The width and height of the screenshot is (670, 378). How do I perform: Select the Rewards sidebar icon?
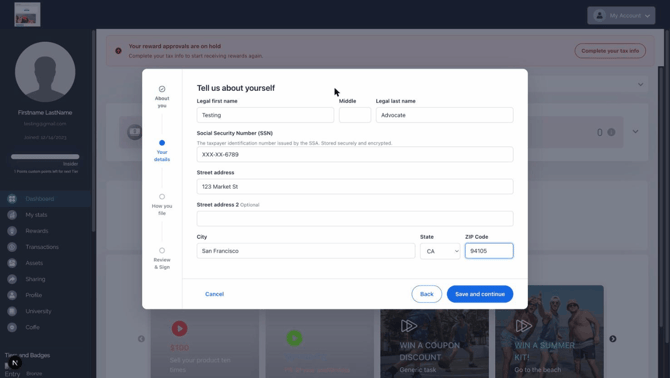pos(12,231)
